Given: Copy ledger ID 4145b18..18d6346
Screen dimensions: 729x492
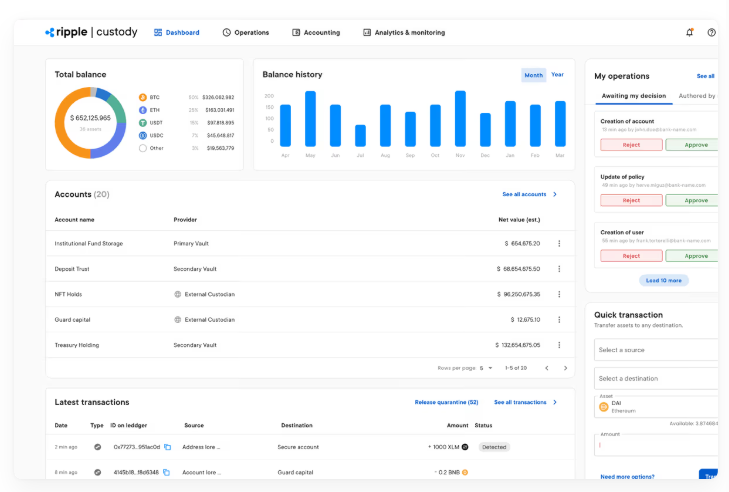Looking at the screenshot, I should (x=166, y=472).
